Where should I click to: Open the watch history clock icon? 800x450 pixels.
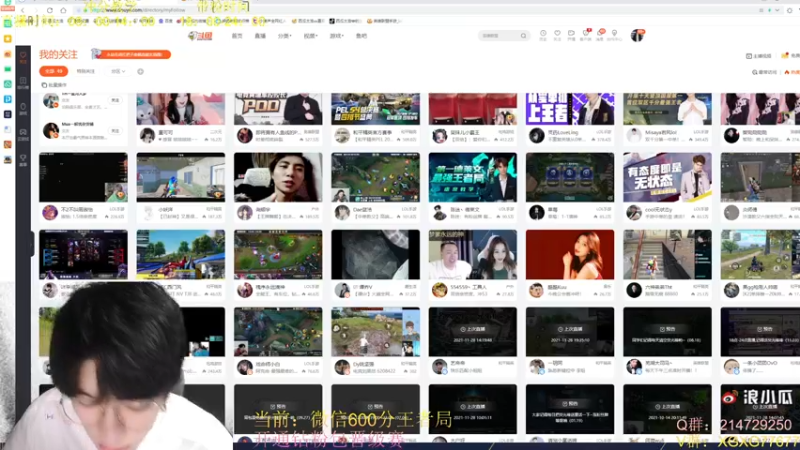[x=543, y=35]
